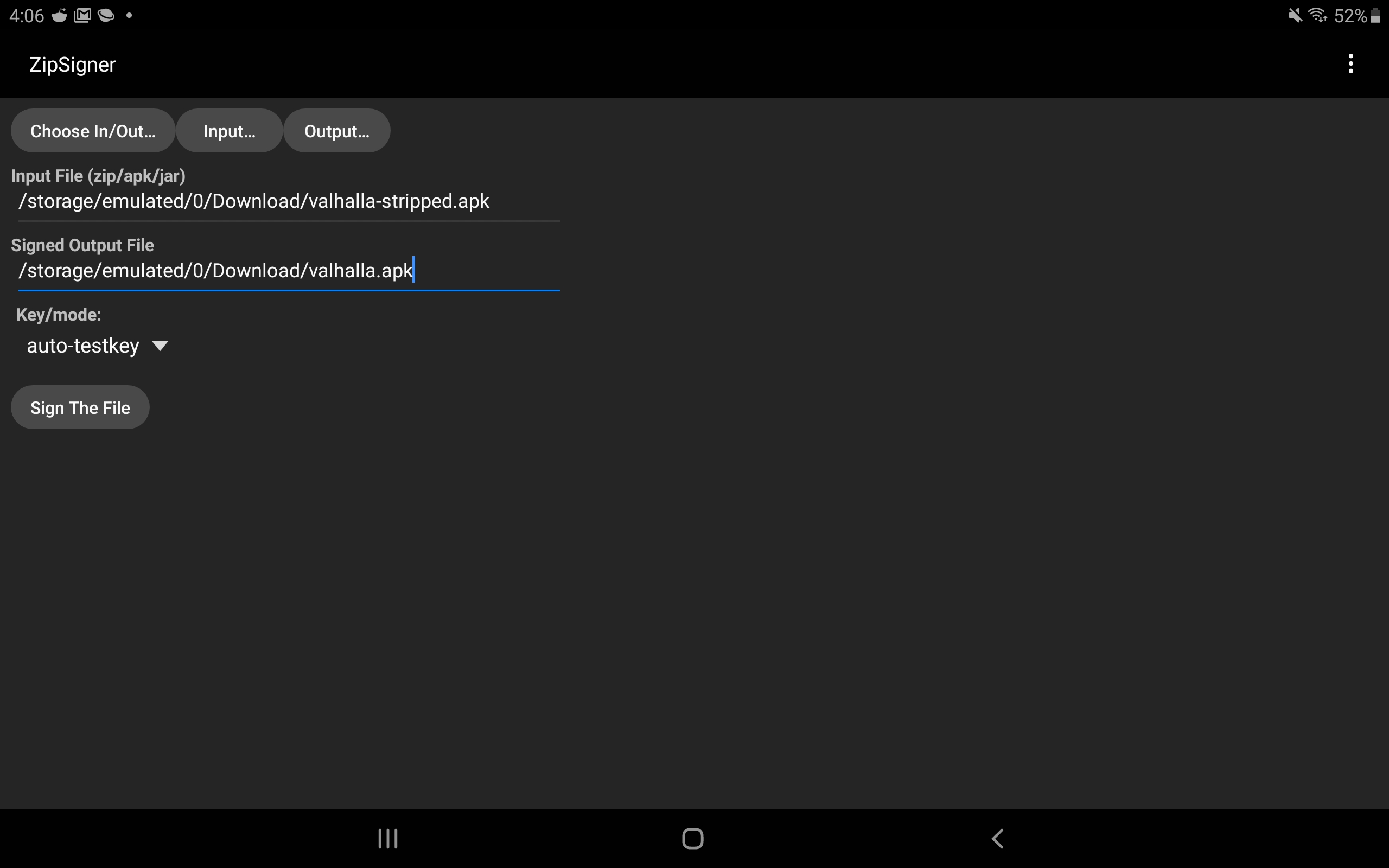This screenshot has width=1389, height=868.
Task: Tap the planet browser notification icon
Action: [106, 16]
